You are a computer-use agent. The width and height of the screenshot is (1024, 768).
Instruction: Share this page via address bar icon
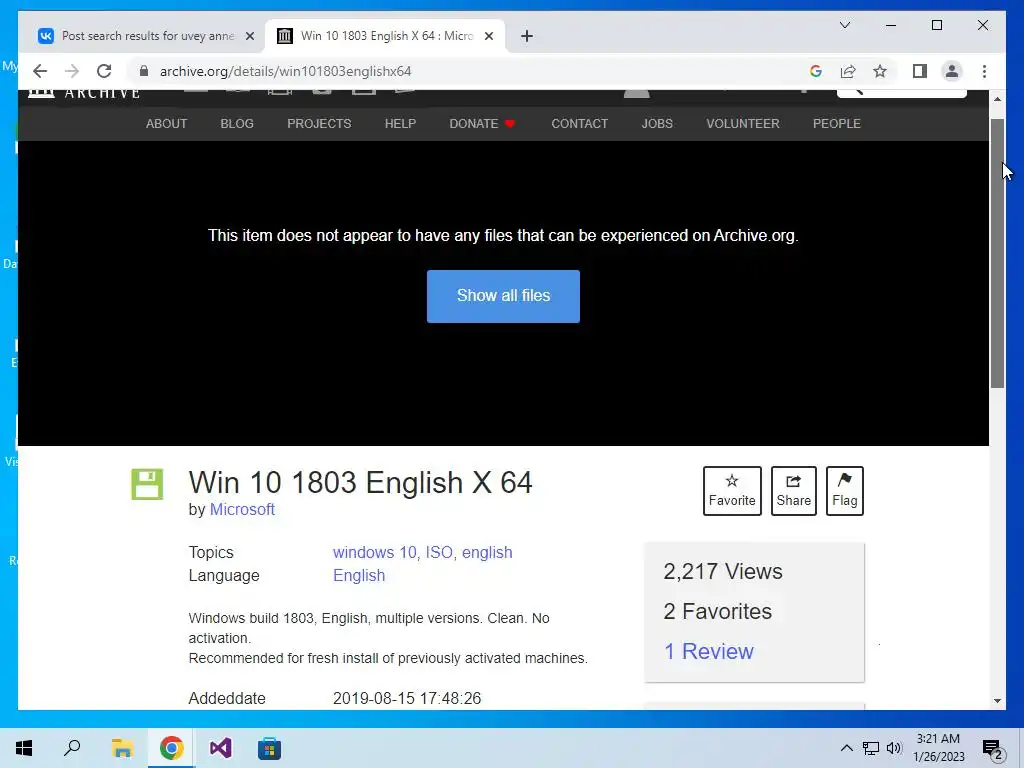click(848, 71)
